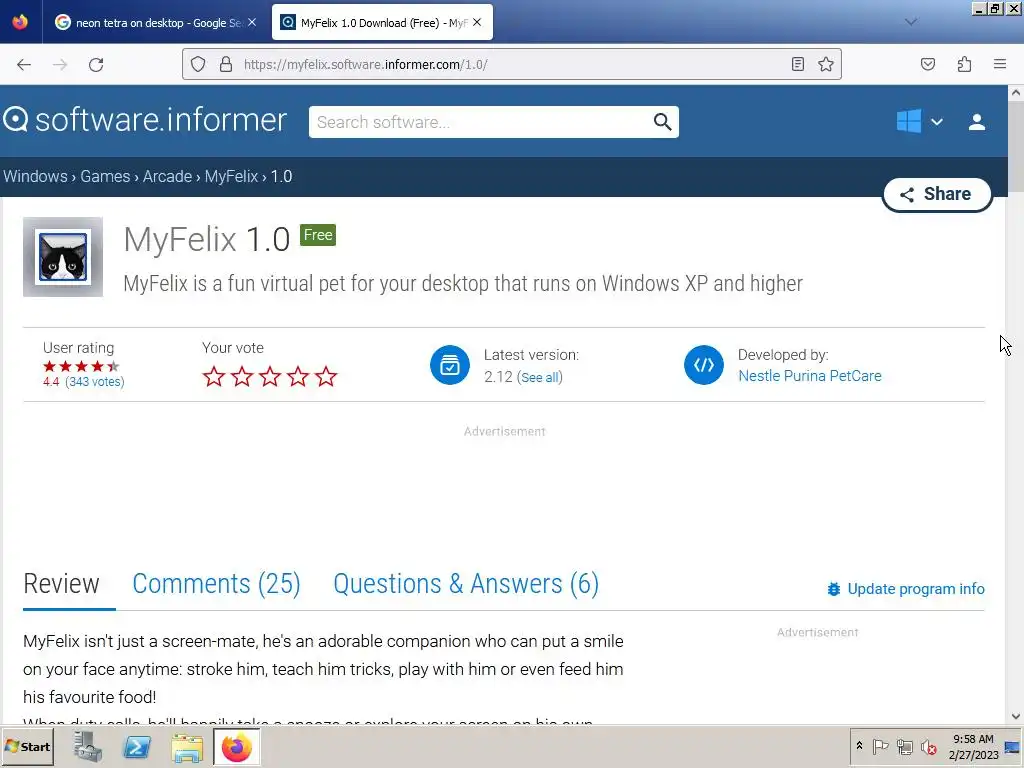Toggle Reader View icon in address bar
The image size is (1024, 768).
[x=797, y=64]
